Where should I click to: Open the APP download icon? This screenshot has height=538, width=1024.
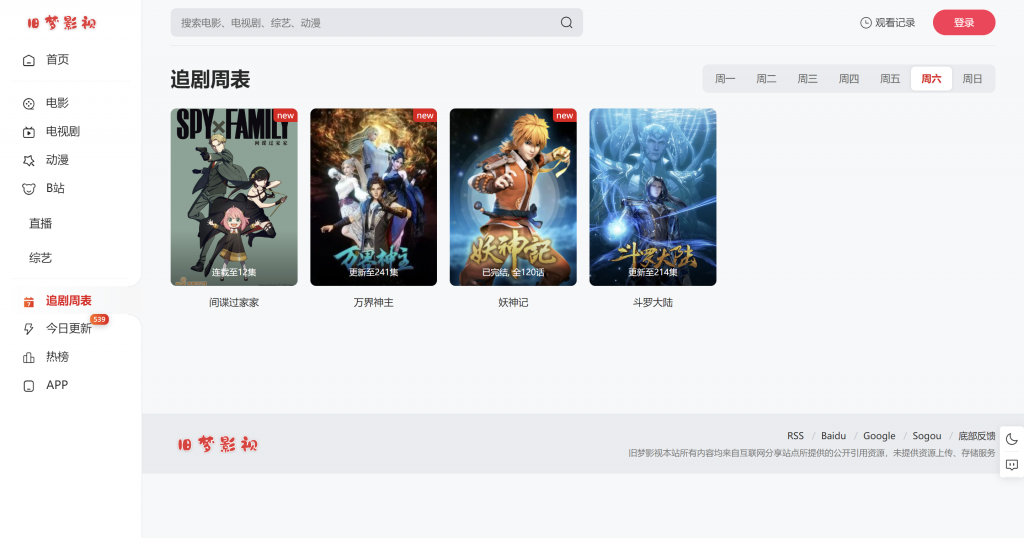click(29, 386)
